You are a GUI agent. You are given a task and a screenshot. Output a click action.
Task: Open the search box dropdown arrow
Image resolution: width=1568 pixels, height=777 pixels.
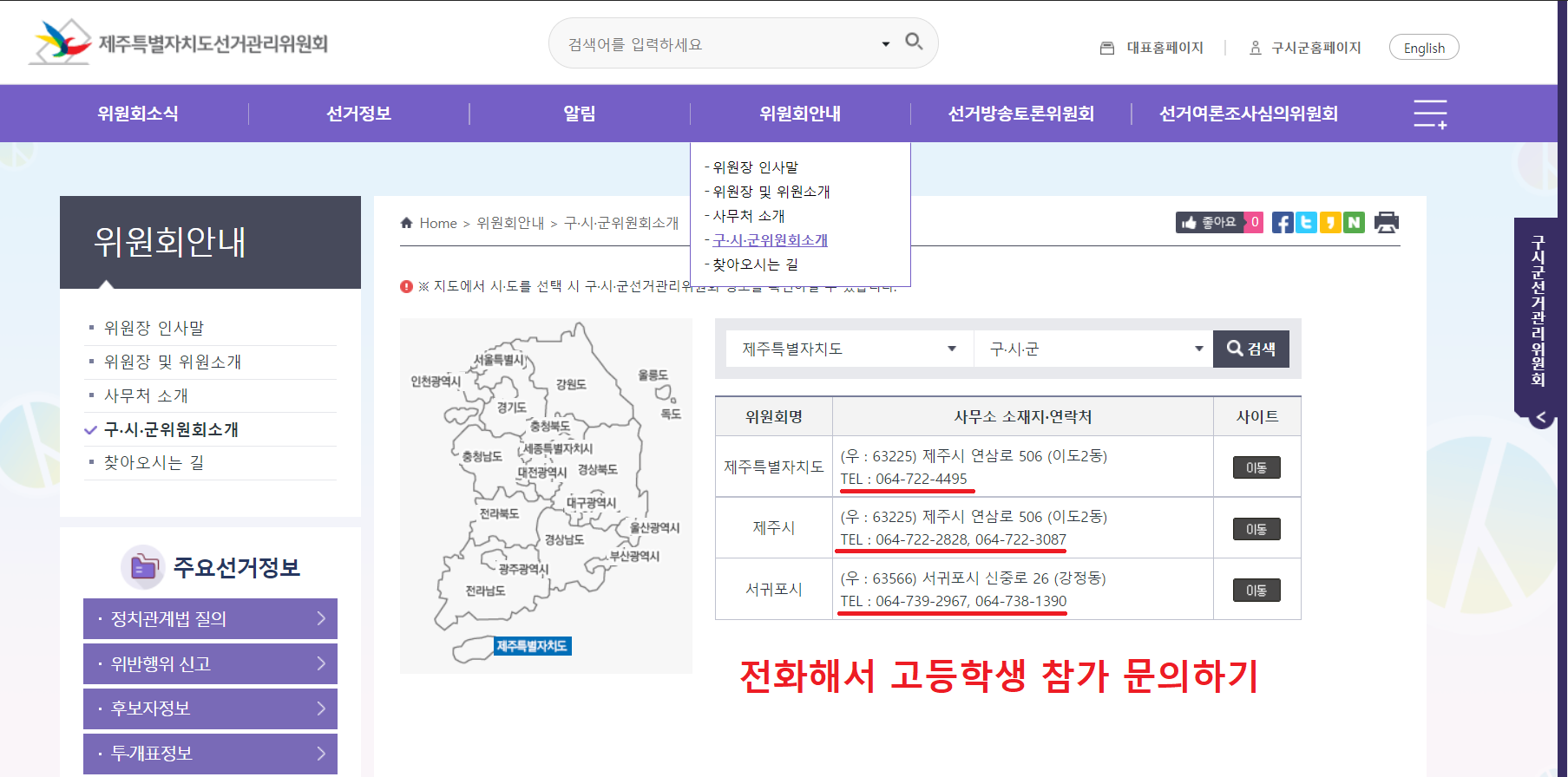coord(885,44)
